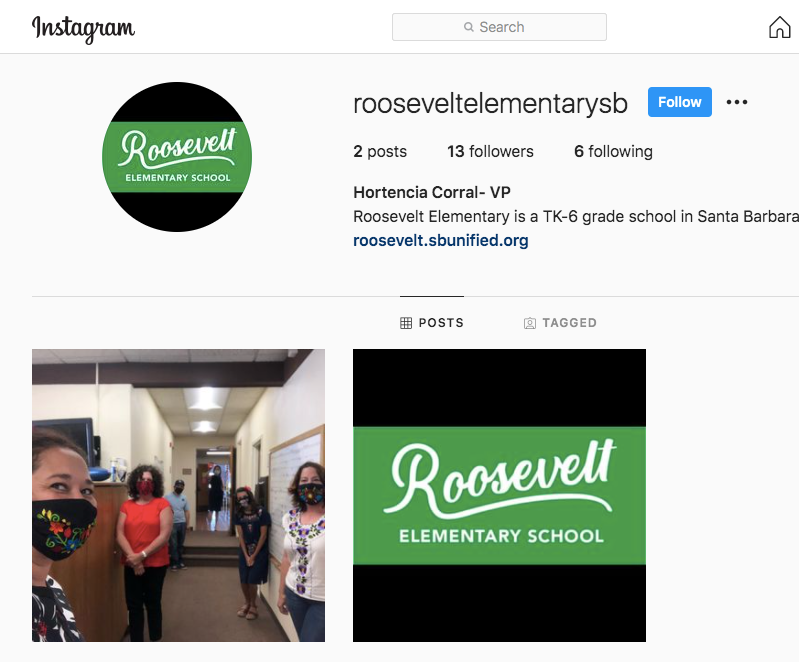This screenshot has height=662, width=799.
Task: Click the Hortencia Corral- VP name
Action: click(x=432, y=192)
